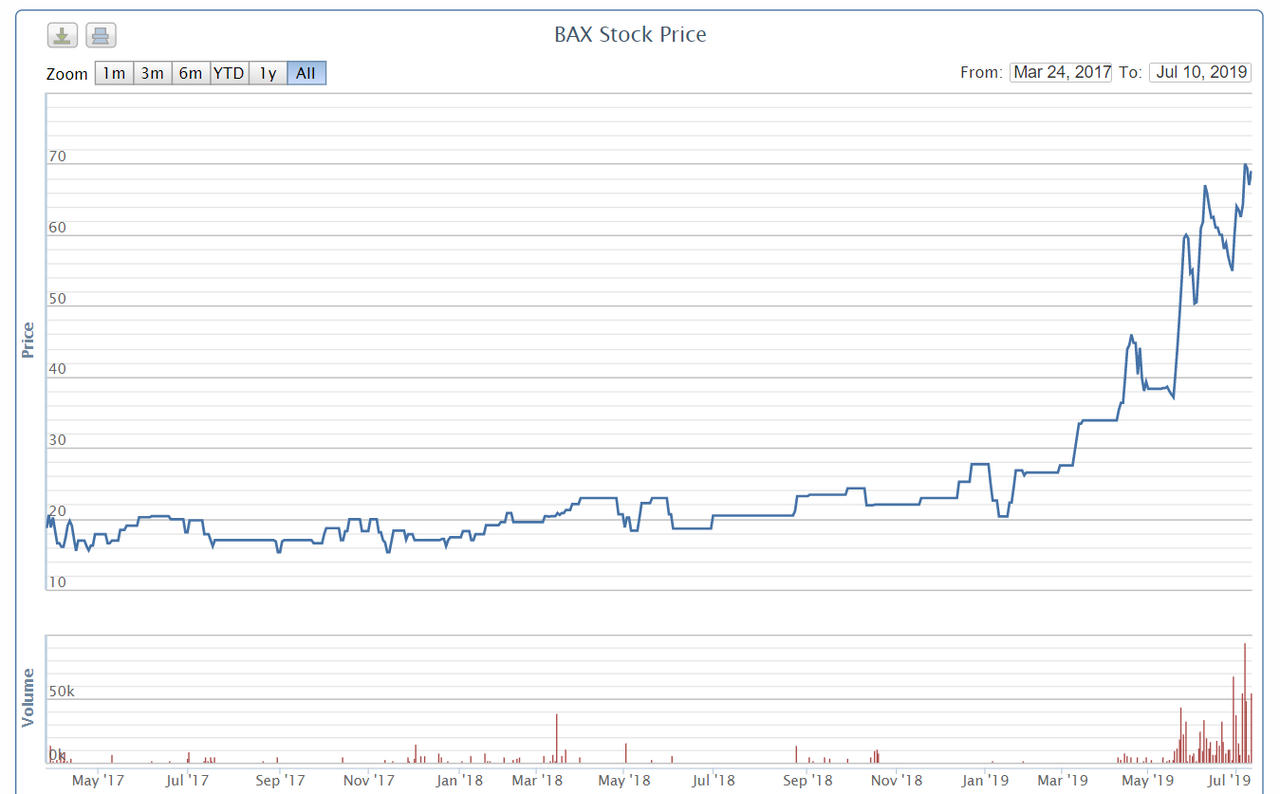
Task: Click the Nov '18 date label
Action: point(896,779)
